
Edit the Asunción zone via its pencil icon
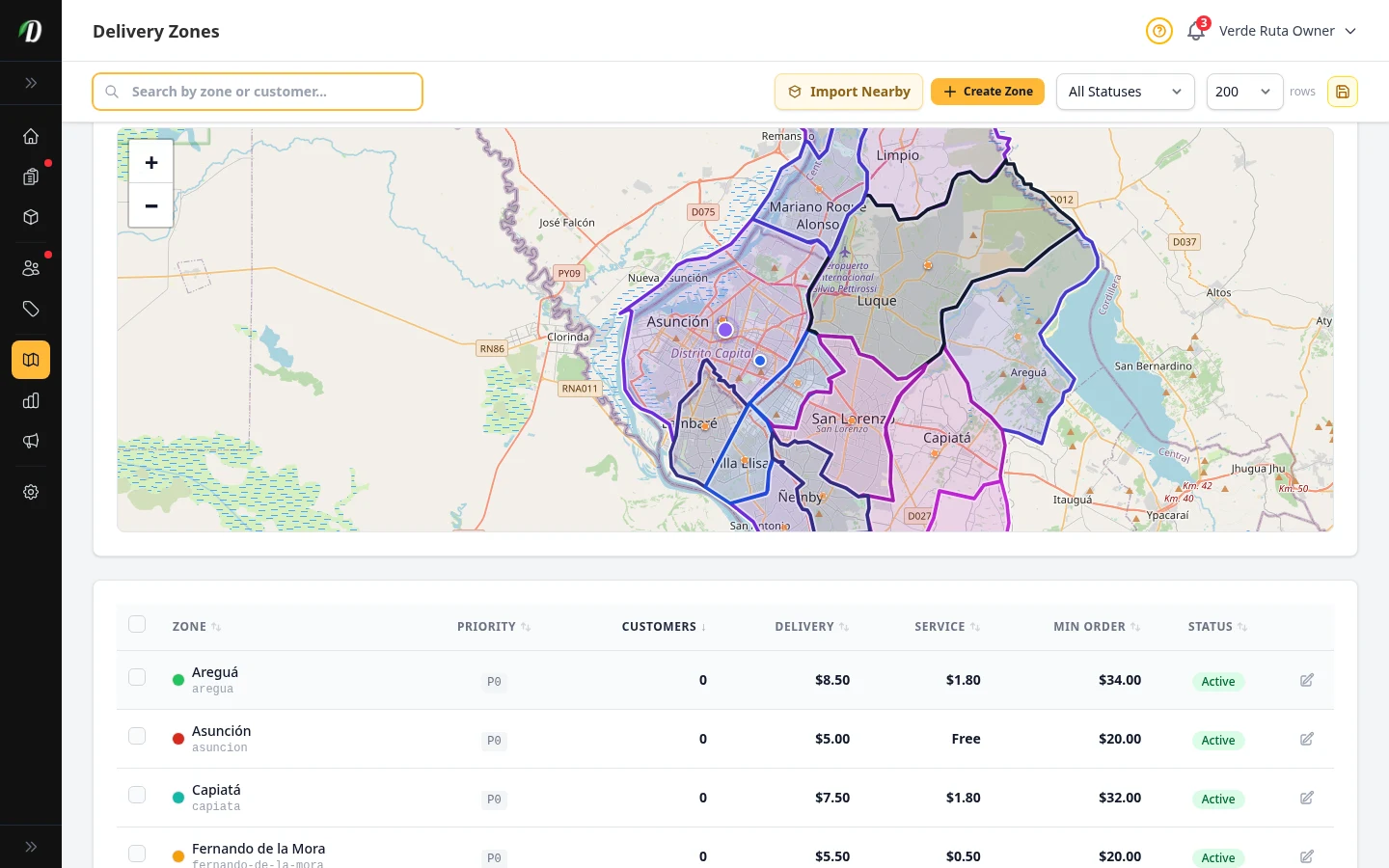[1307, 739]
